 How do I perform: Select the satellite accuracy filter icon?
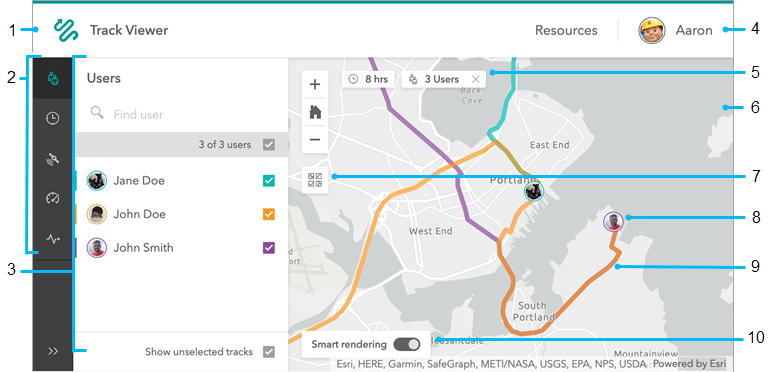click(53, 159)
